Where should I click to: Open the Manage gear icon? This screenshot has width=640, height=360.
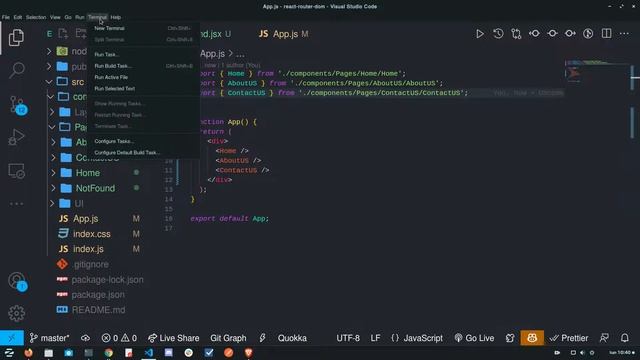(x=16, y=313)
